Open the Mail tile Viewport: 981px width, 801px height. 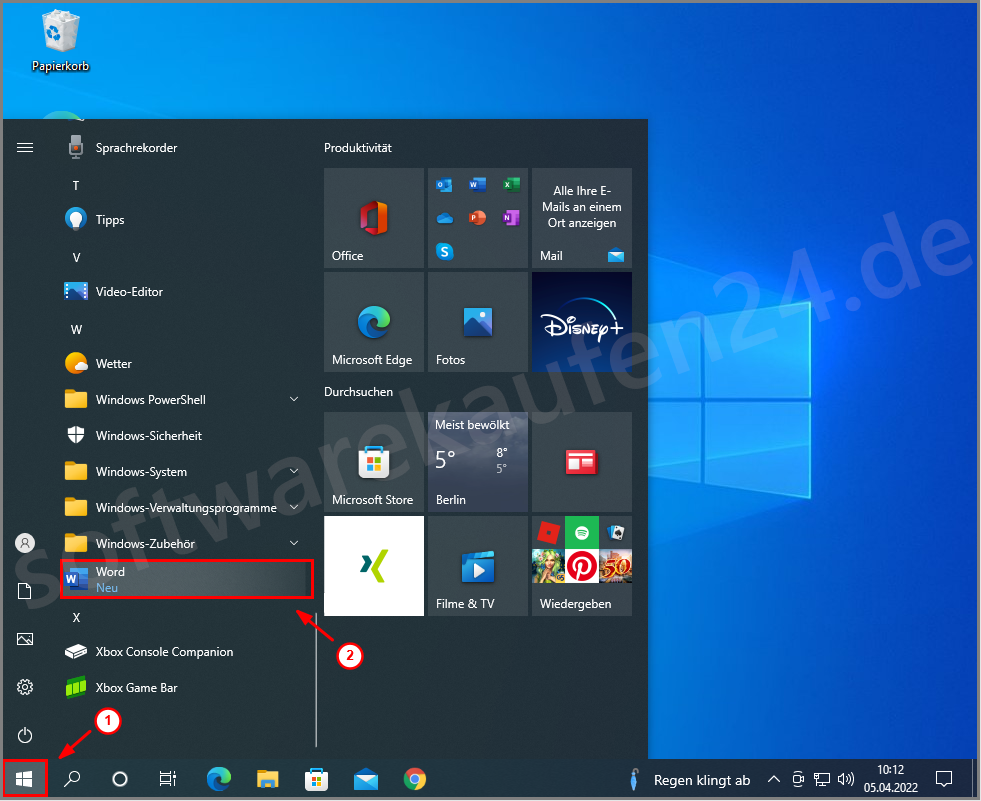(x=581, y=218)
